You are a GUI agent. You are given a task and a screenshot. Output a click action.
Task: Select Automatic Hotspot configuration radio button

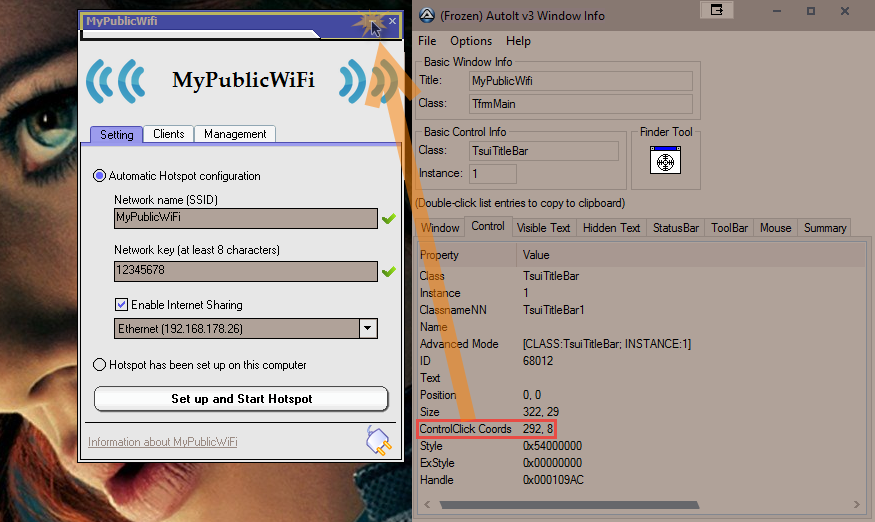point(99,176)
